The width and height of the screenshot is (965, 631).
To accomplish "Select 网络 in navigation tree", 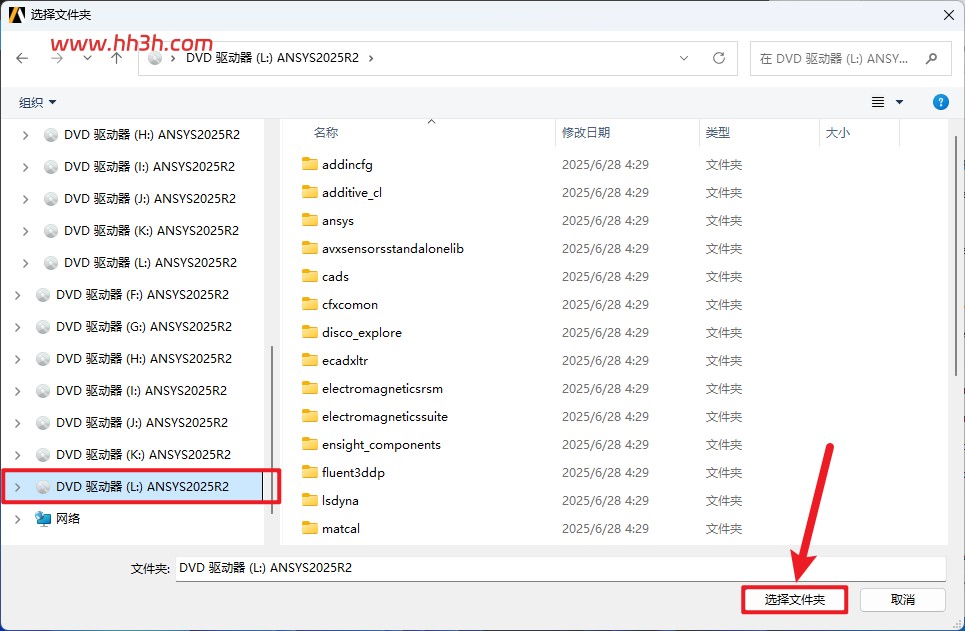I will pyautogui.click(x=68, y=518).
